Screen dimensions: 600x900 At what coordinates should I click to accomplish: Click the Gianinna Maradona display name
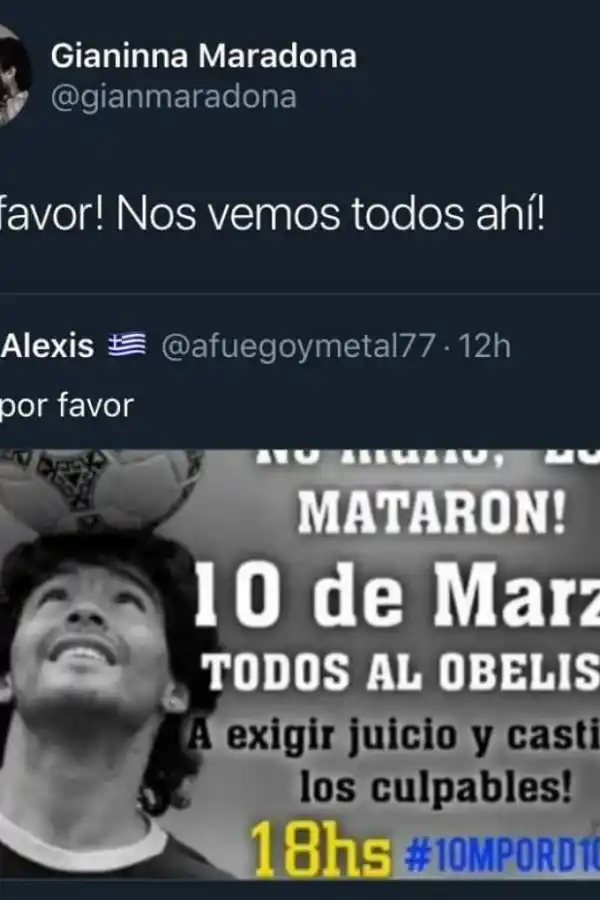click(x=204, y=57)
